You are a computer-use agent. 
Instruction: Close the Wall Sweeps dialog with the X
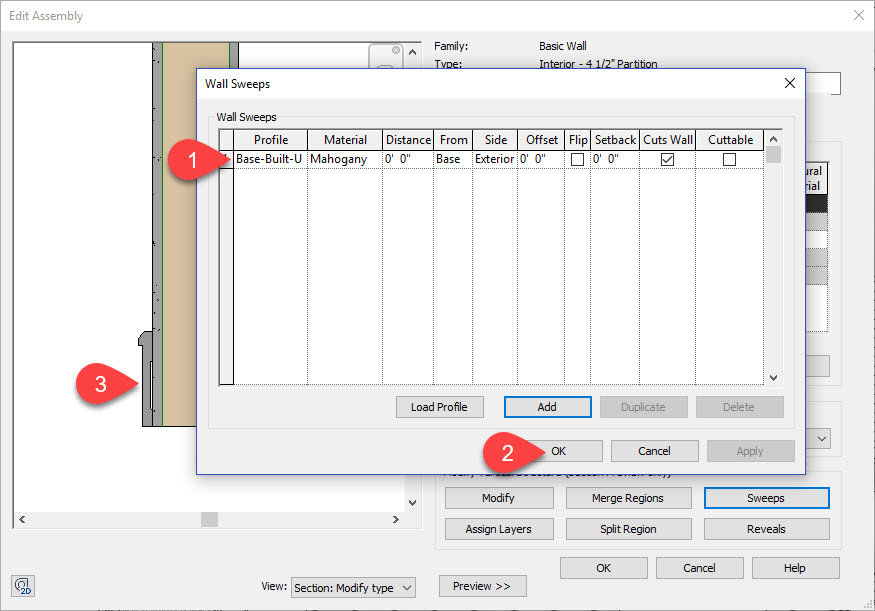(x=789, y=83)
